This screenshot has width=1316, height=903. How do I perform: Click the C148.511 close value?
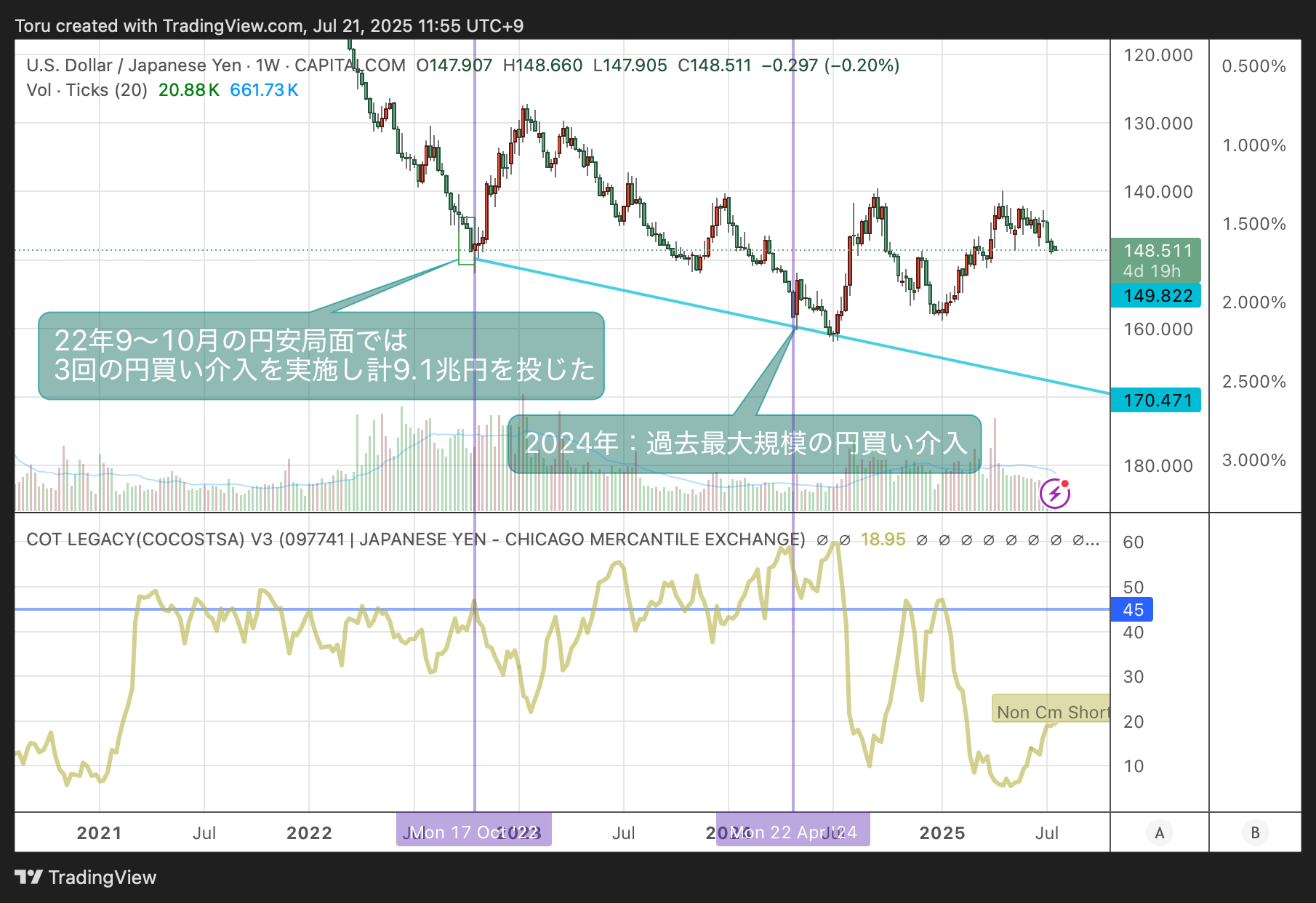coord(715,65)
